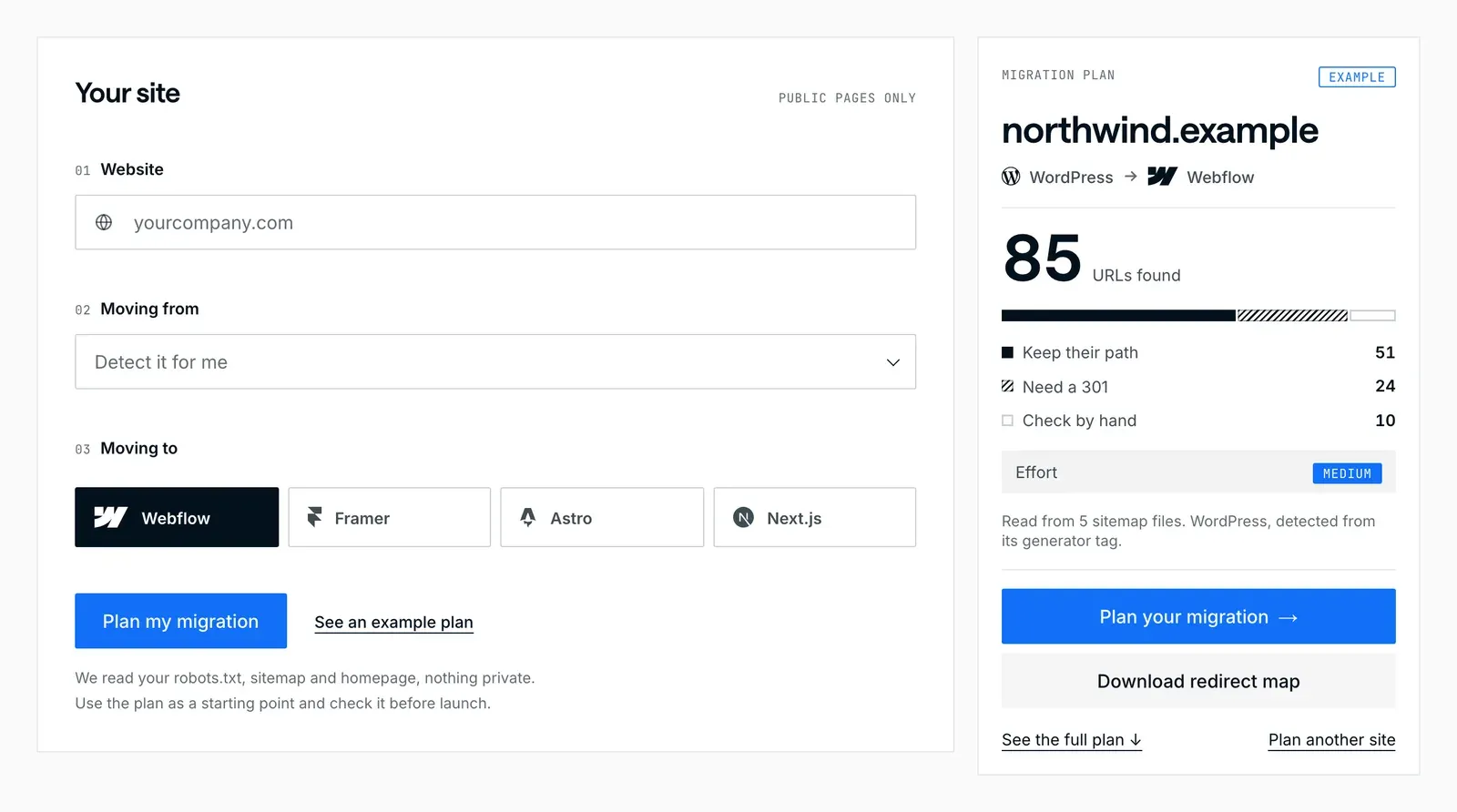
Task: Click the Framer logo icon
Action: tap(314, 517)
